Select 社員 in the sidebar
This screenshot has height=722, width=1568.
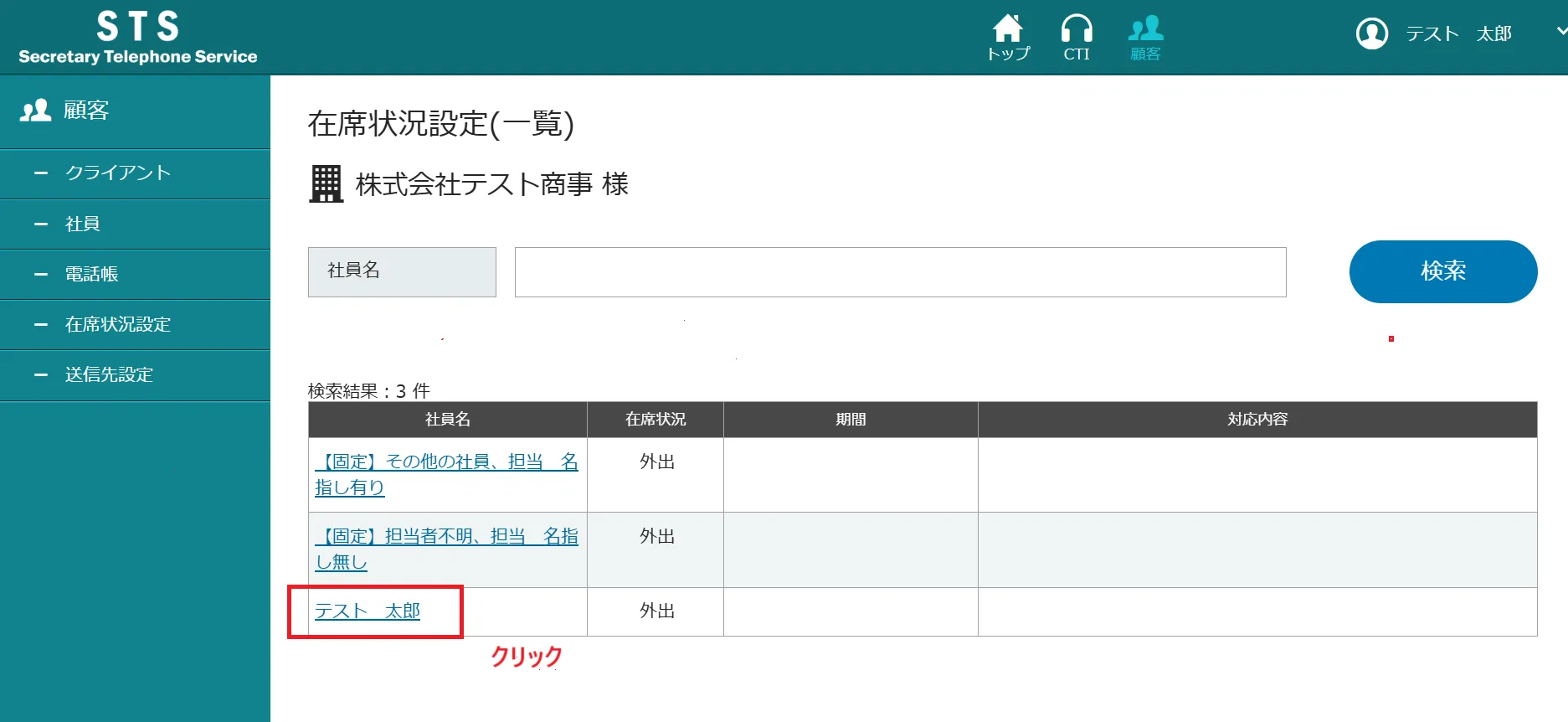pyautogui.click(x=83, y=224)
